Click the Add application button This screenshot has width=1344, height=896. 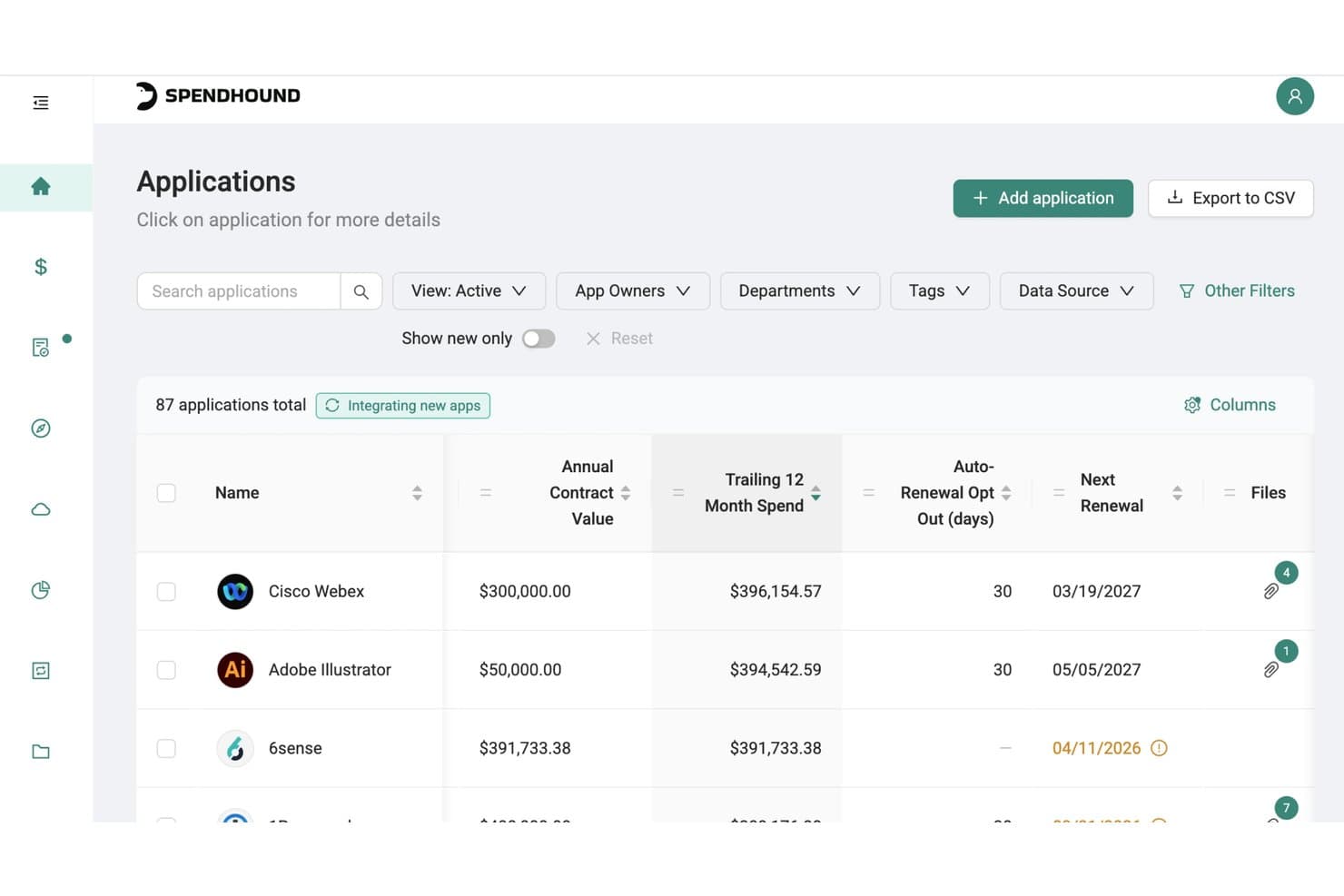(1043, 199)
